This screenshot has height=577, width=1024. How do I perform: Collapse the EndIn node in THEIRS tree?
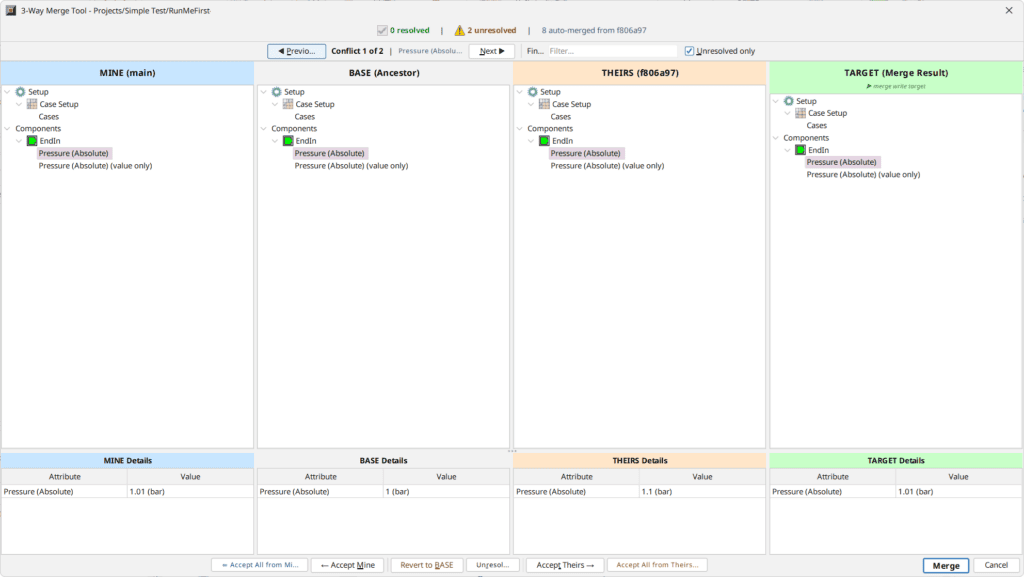pyautogui.click(x=531, y=141)
